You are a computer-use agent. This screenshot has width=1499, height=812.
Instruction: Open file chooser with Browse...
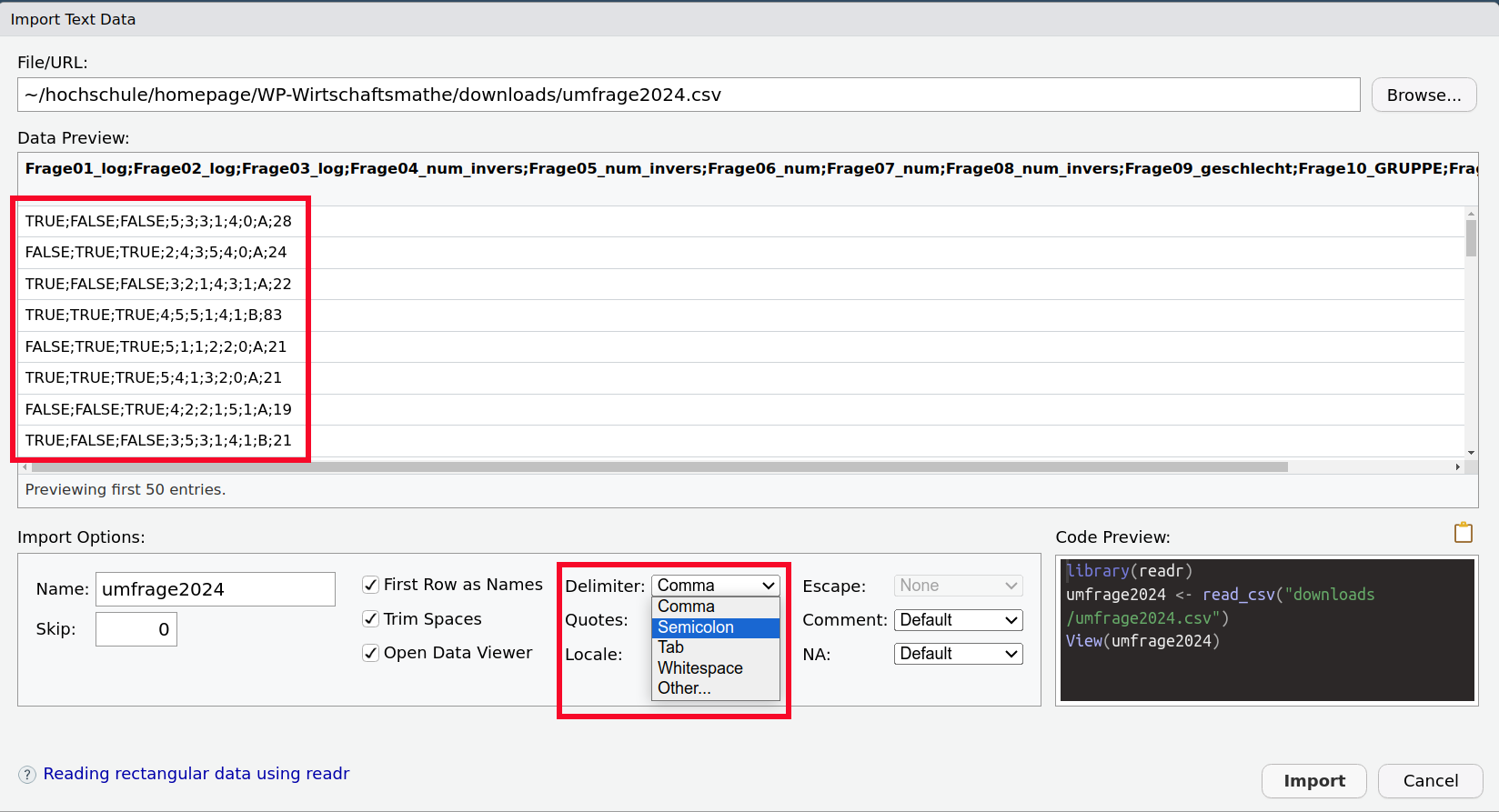pos(1424,95)
